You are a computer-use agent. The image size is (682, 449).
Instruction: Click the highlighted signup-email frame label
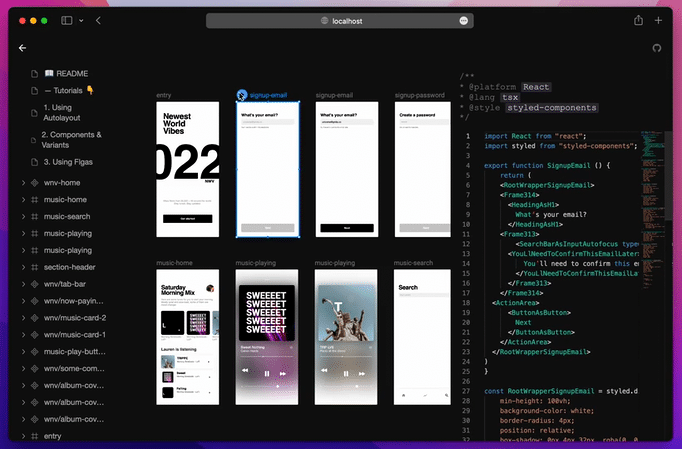[268, 95]
